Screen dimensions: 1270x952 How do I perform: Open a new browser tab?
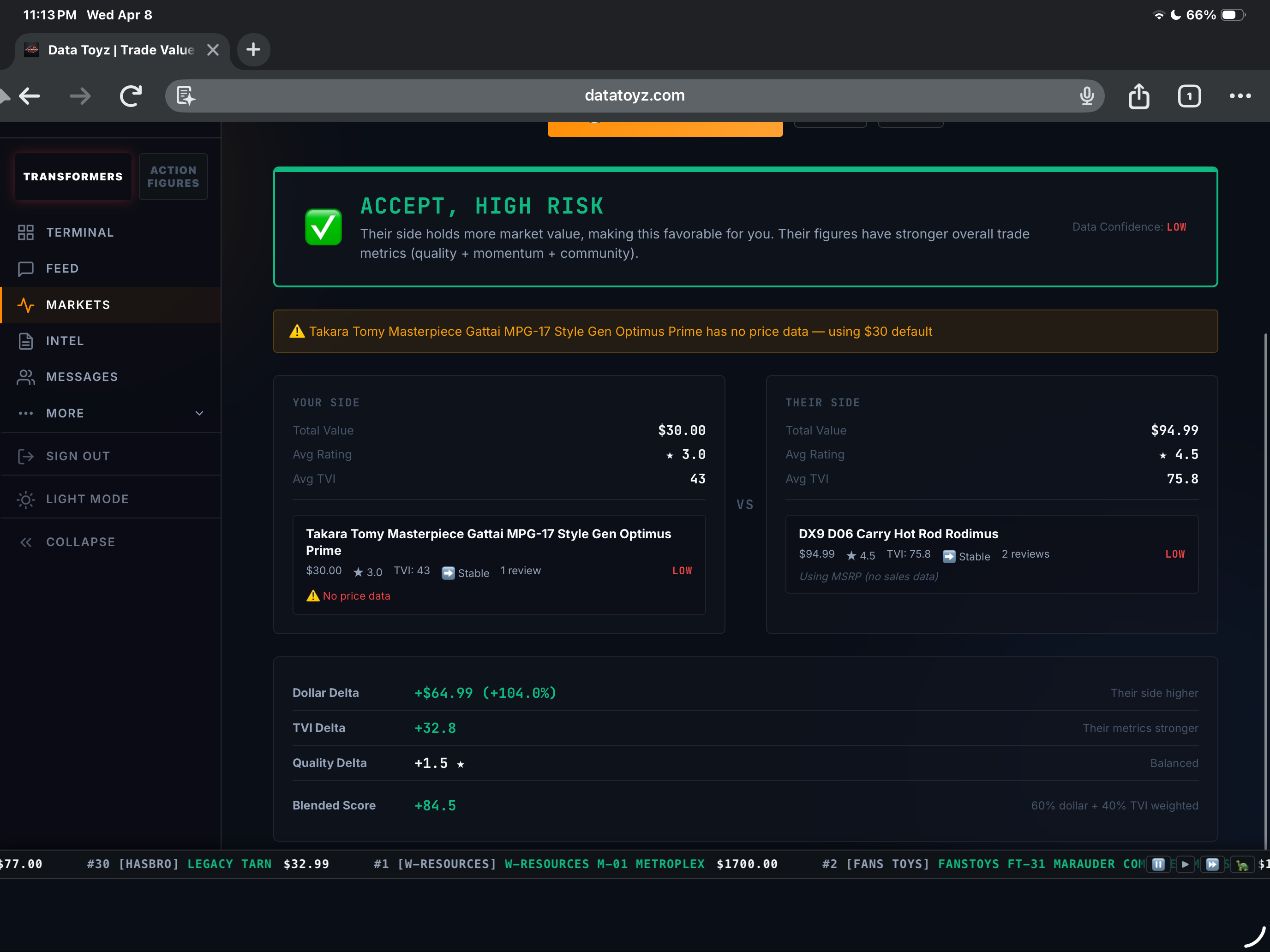click(253, 50)
